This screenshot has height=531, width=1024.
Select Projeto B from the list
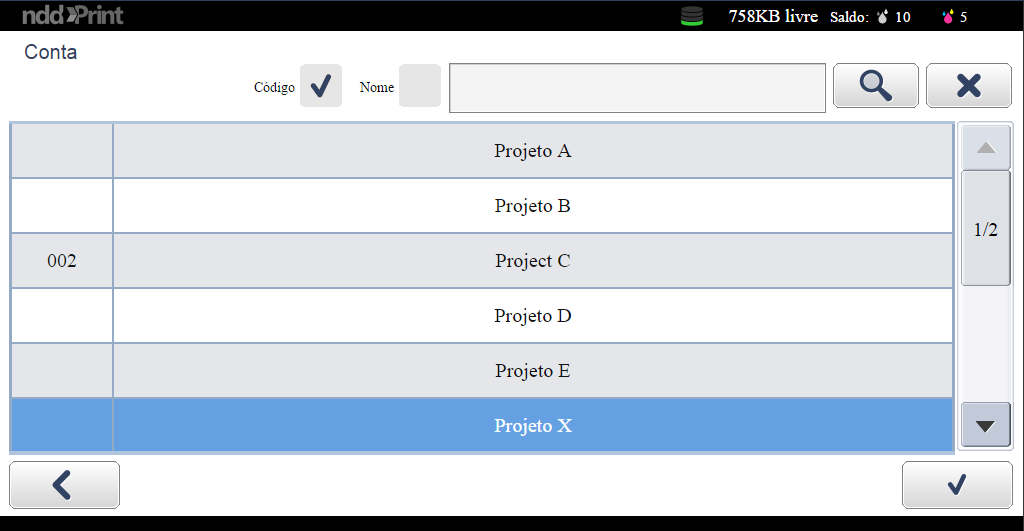[532, 206]
